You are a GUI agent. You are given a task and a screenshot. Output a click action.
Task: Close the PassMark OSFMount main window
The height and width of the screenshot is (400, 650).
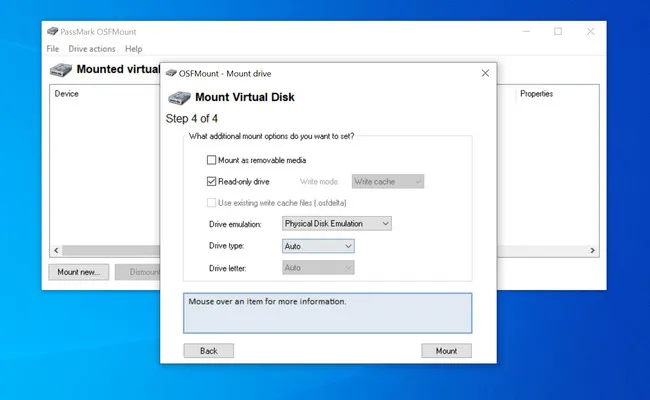(590, 32)
